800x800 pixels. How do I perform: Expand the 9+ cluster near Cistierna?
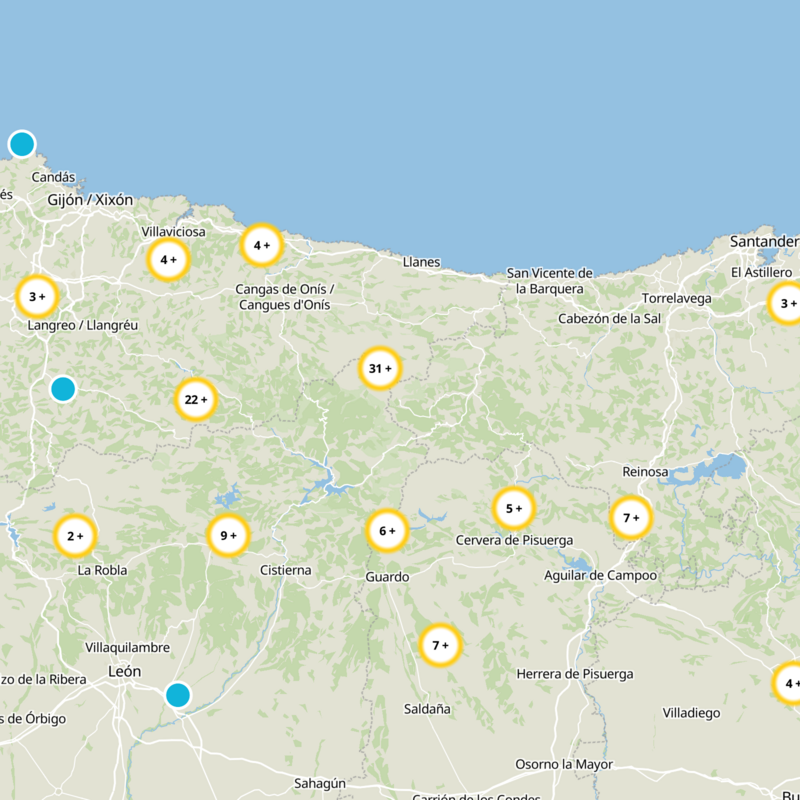[228, 535]
